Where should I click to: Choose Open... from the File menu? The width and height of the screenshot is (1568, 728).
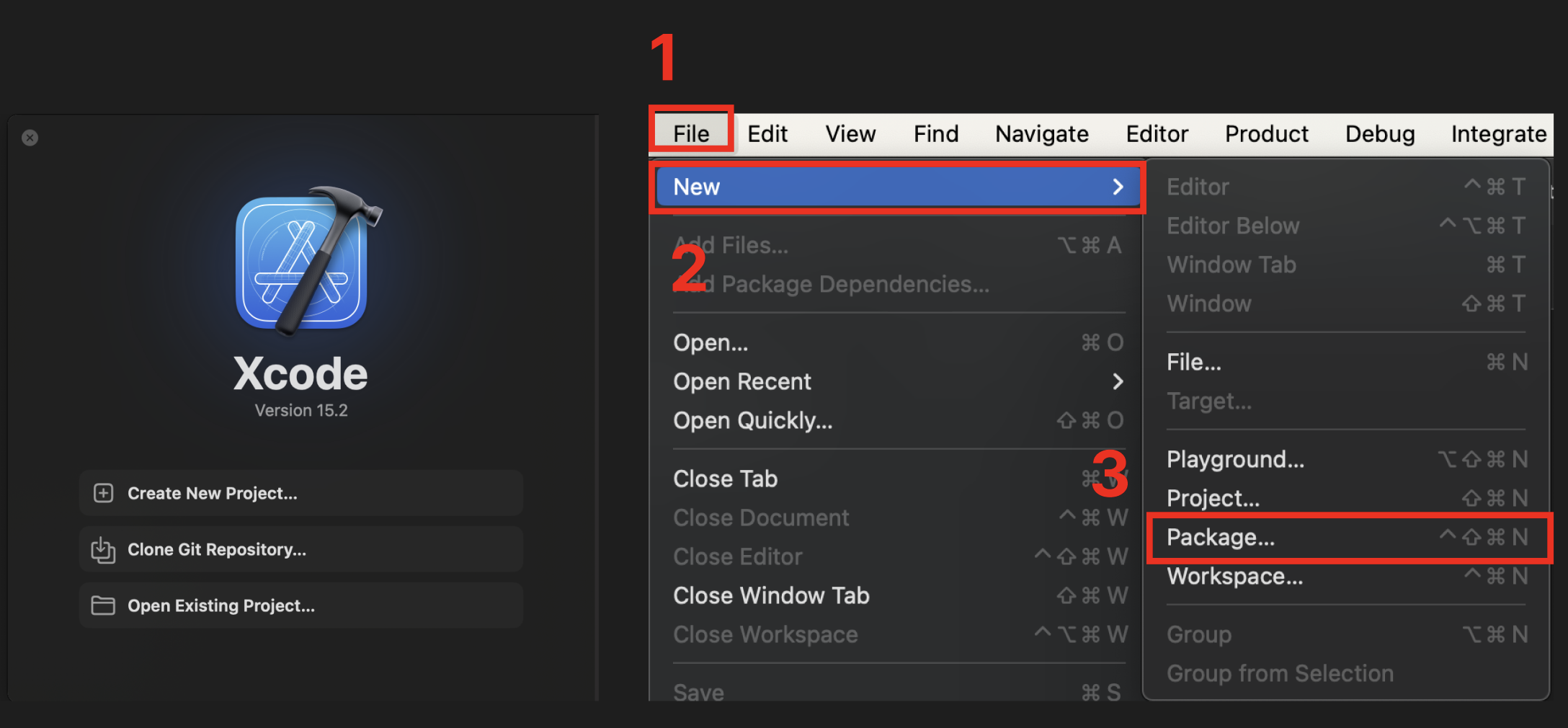pyautogui.click(x=898, y=342)
